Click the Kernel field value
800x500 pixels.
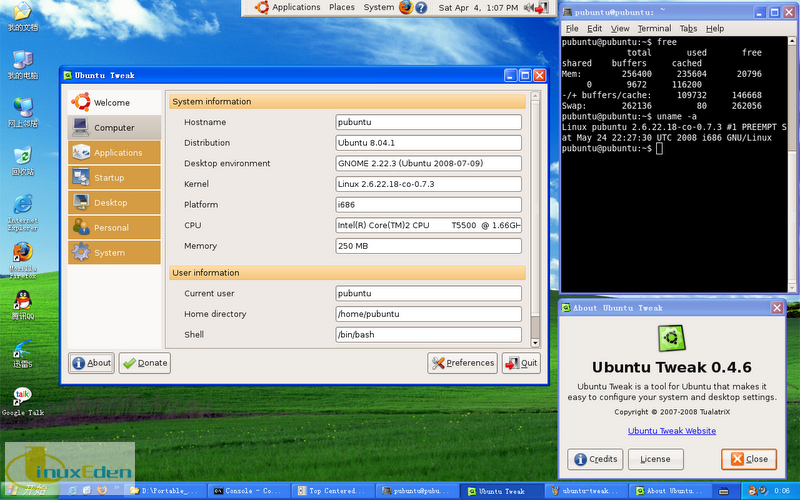click(x=429, y=184)
